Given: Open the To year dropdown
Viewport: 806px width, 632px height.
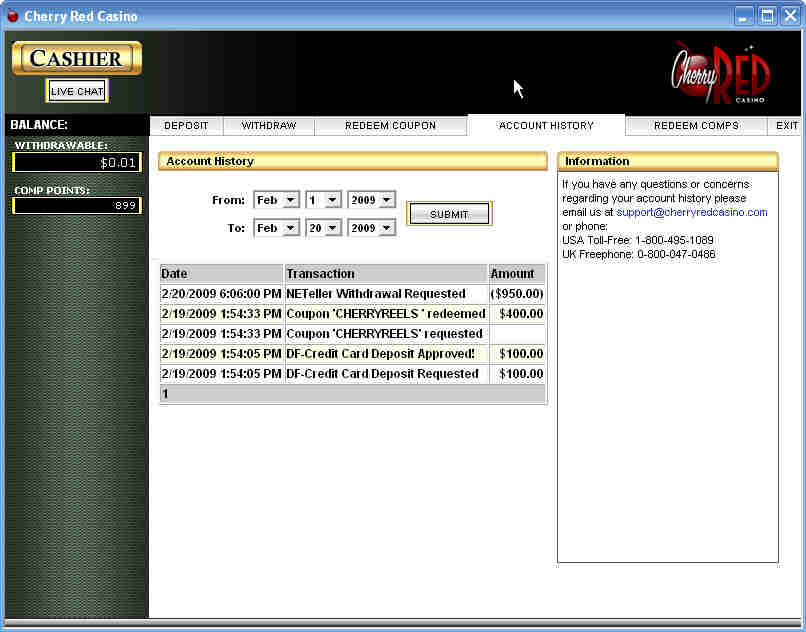Looking at the screenshot, I should (x=372, y=228).
